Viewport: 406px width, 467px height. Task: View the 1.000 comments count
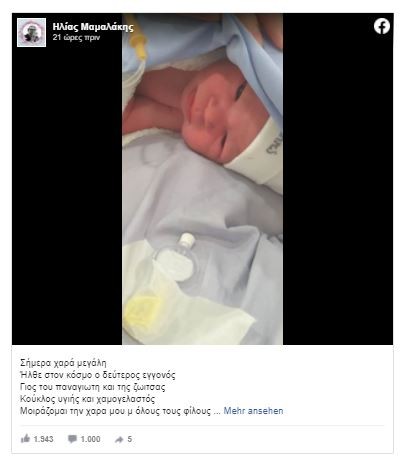click(x=90, y=439)
